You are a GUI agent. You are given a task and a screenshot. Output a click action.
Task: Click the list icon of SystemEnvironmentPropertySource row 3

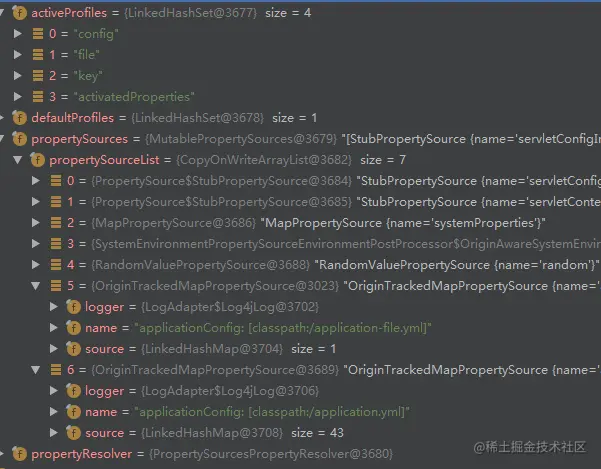[56, 244]
